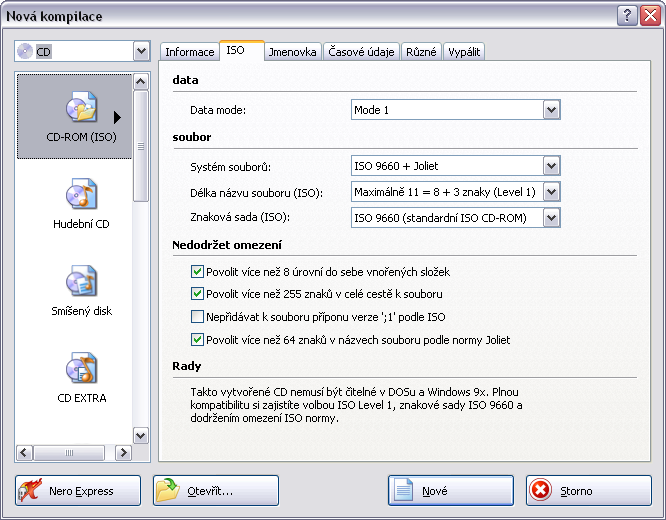Click the Nové button

tap(450, 491)
